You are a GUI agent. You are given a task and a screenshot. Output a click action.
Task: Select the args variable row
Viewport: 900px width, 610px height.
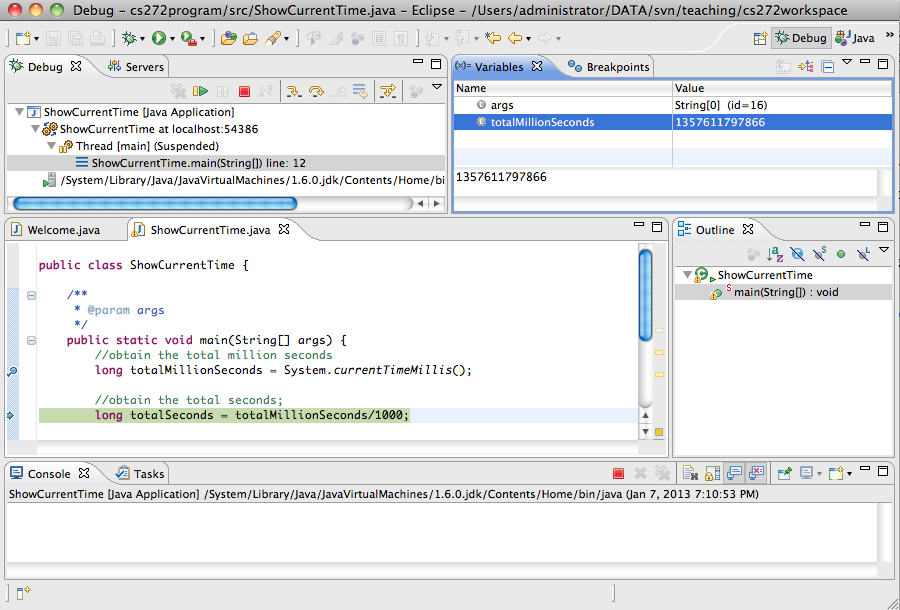673,105
